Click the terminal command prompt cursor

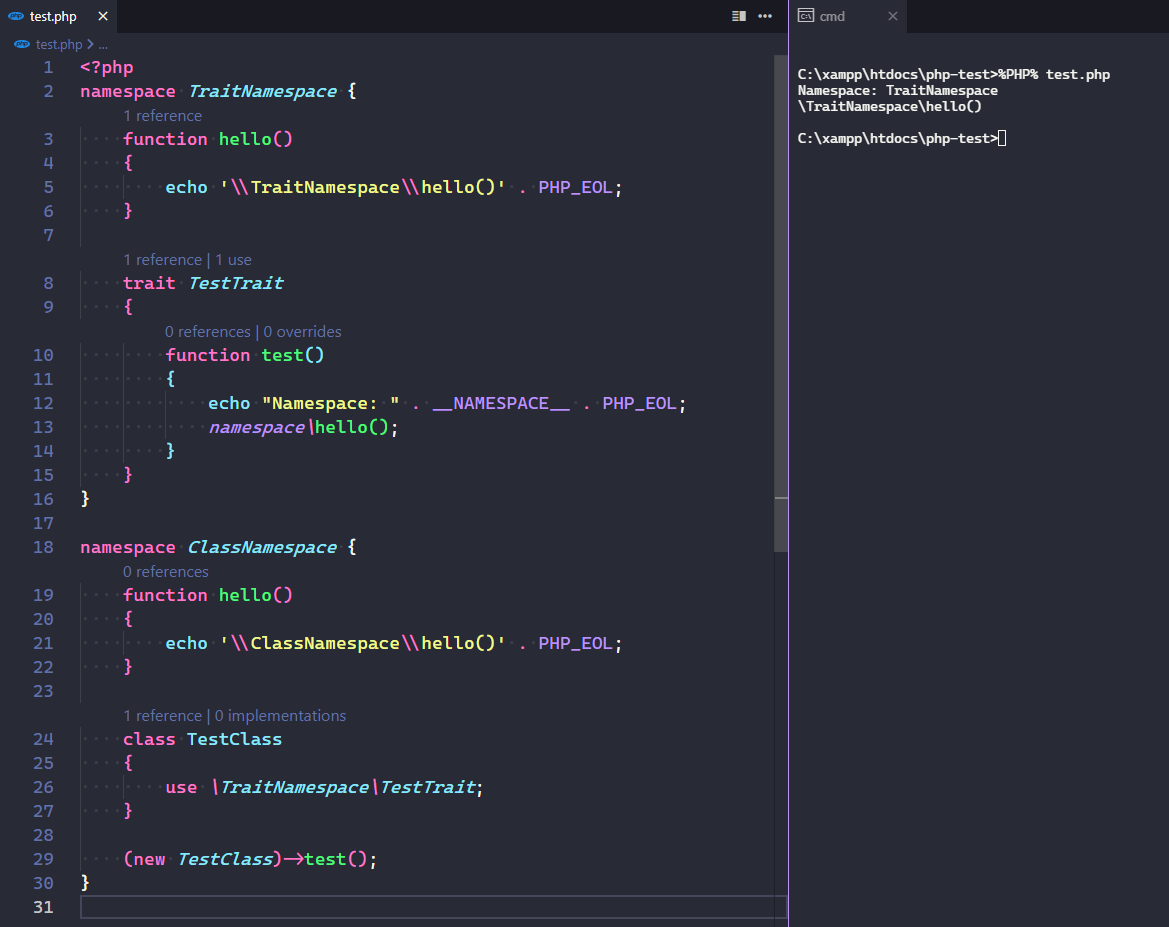pyautogui.click(x=1002, y=138)
